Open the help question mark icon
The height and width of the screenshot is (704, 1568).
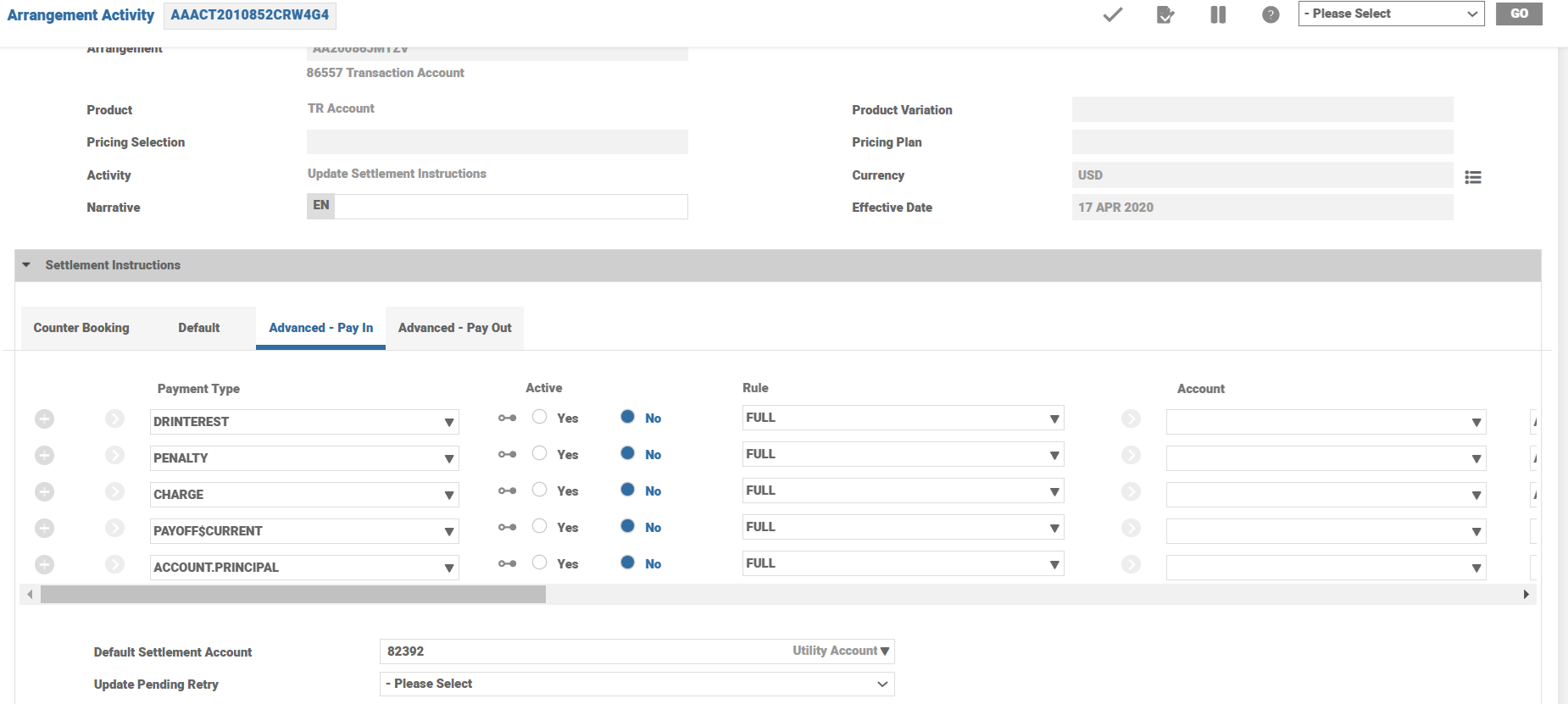coord(1271,14)
